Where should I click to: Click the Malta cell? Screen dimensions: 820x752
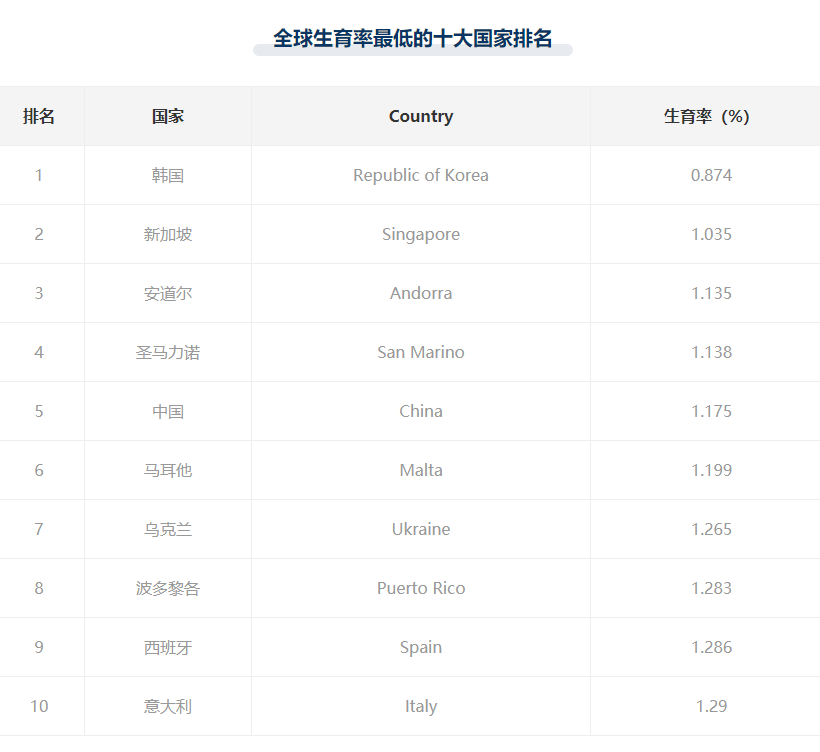tap(421, 471)
